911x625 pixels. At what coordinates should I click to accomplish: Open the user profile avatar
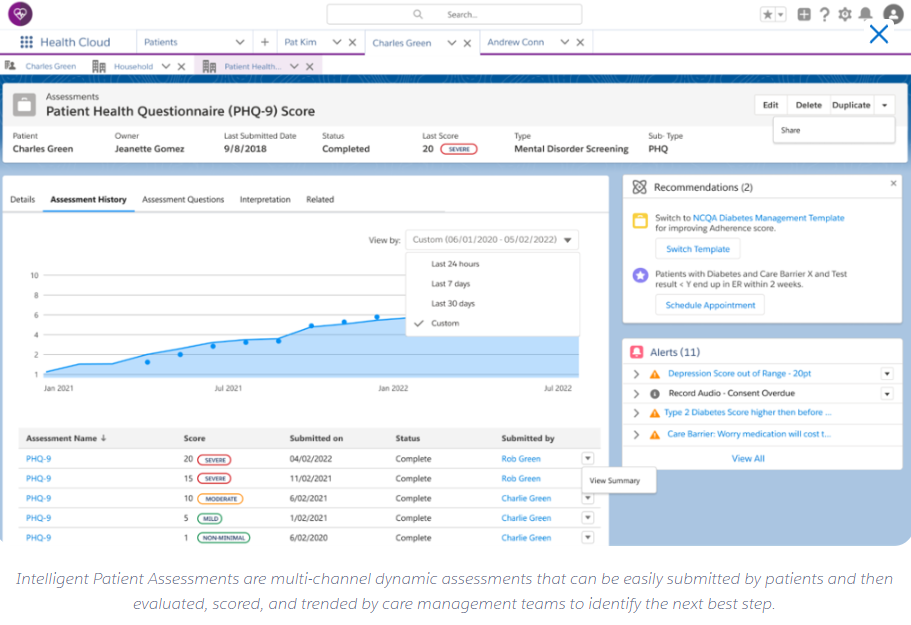point(892,14)
